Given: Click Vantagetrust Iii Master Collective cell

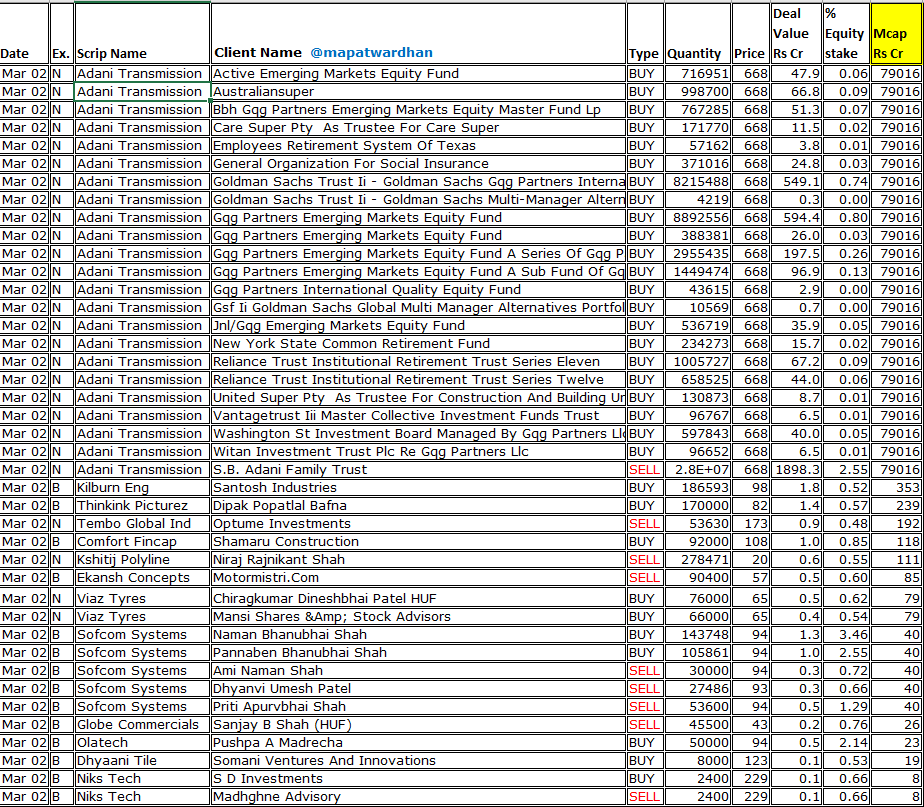Looking at the screenshot, I should pyautogui.click(x=418, y=416).
